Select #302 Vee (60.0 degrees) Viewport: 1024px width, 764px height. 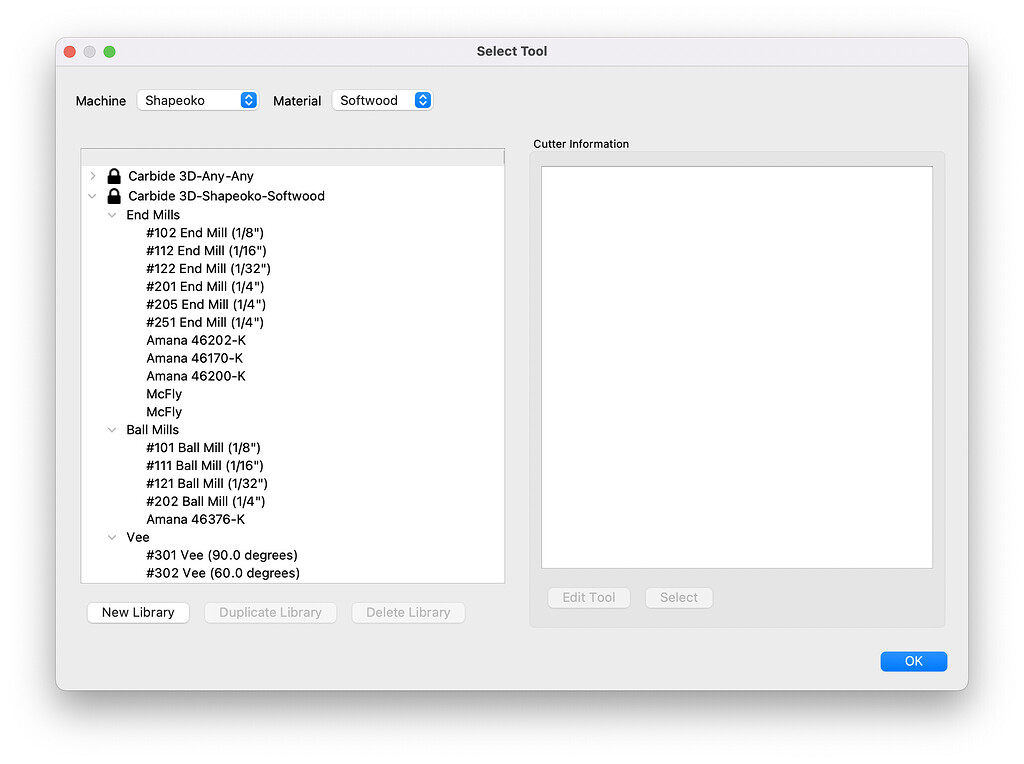pyautogui.click(x=223, y=573)
